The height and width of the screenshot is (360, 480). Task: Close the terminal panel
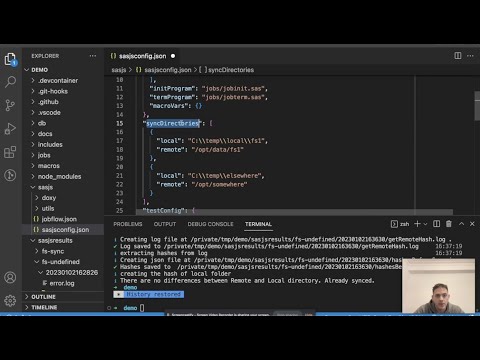click(472, 224)
